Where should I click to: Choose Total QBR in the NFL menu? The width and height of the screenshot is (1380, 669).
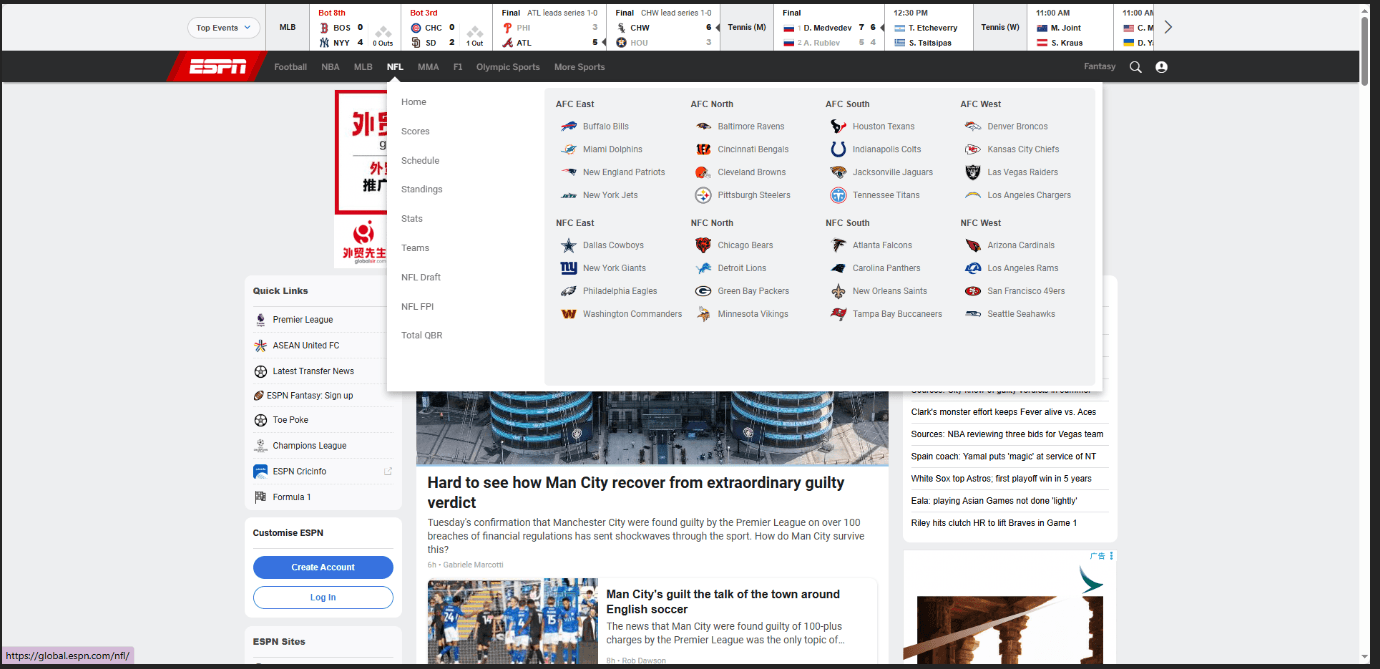(x=421, y=335)
